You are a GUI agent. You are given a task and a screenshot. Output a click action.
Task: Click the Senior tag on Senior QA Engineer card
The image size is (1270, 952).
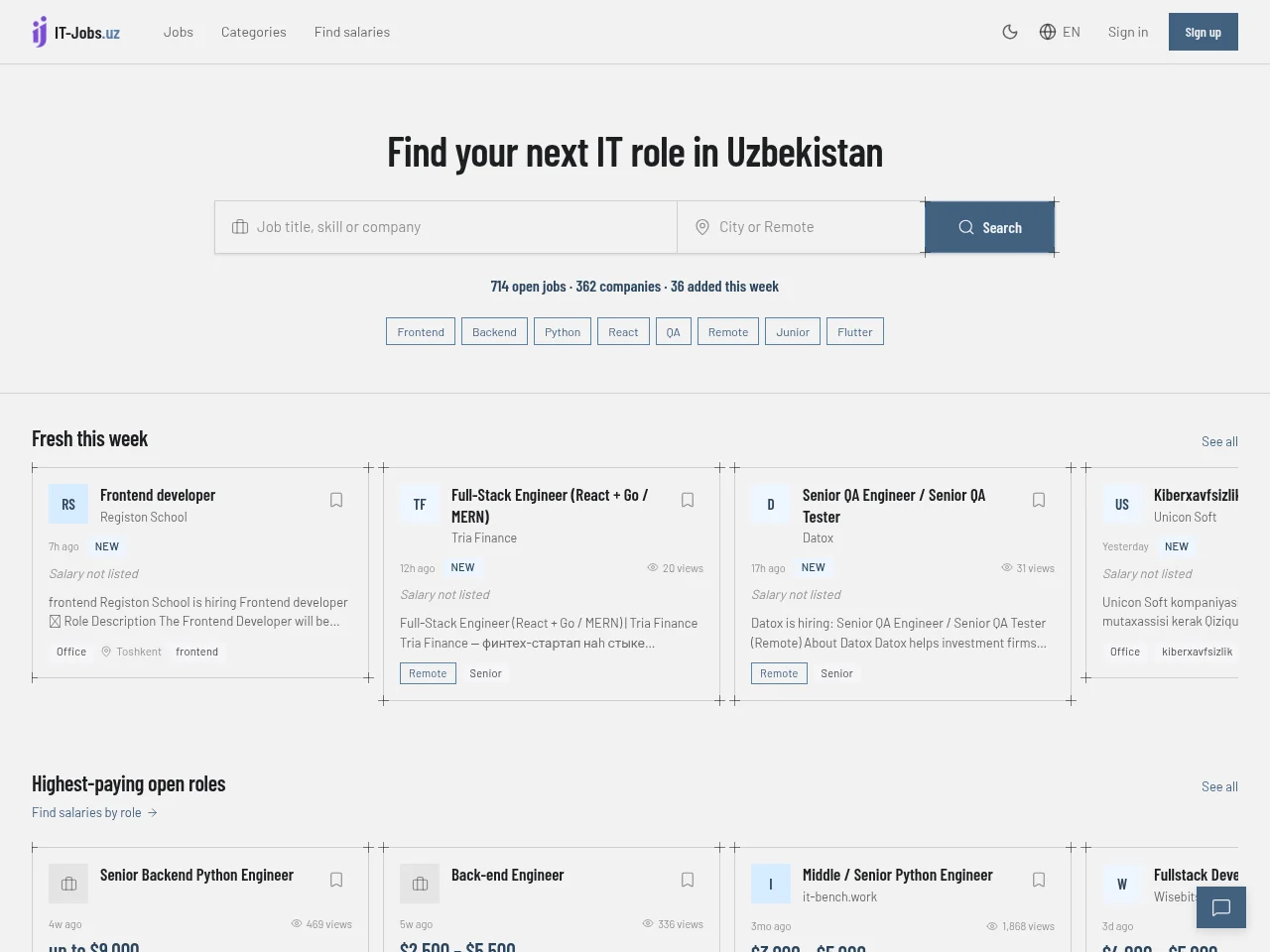(x=836, y=673)
